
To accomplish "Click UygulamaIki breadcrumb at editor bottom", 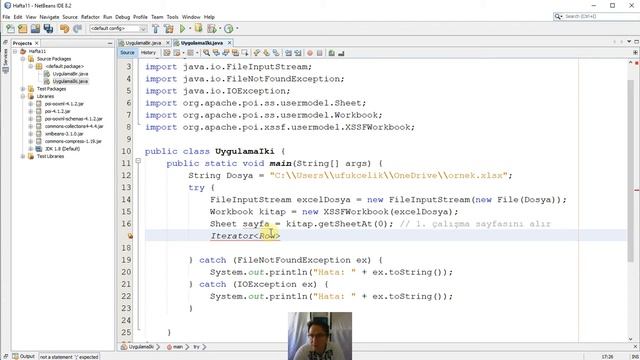I will pyautogui.click(x=141, y=347).
